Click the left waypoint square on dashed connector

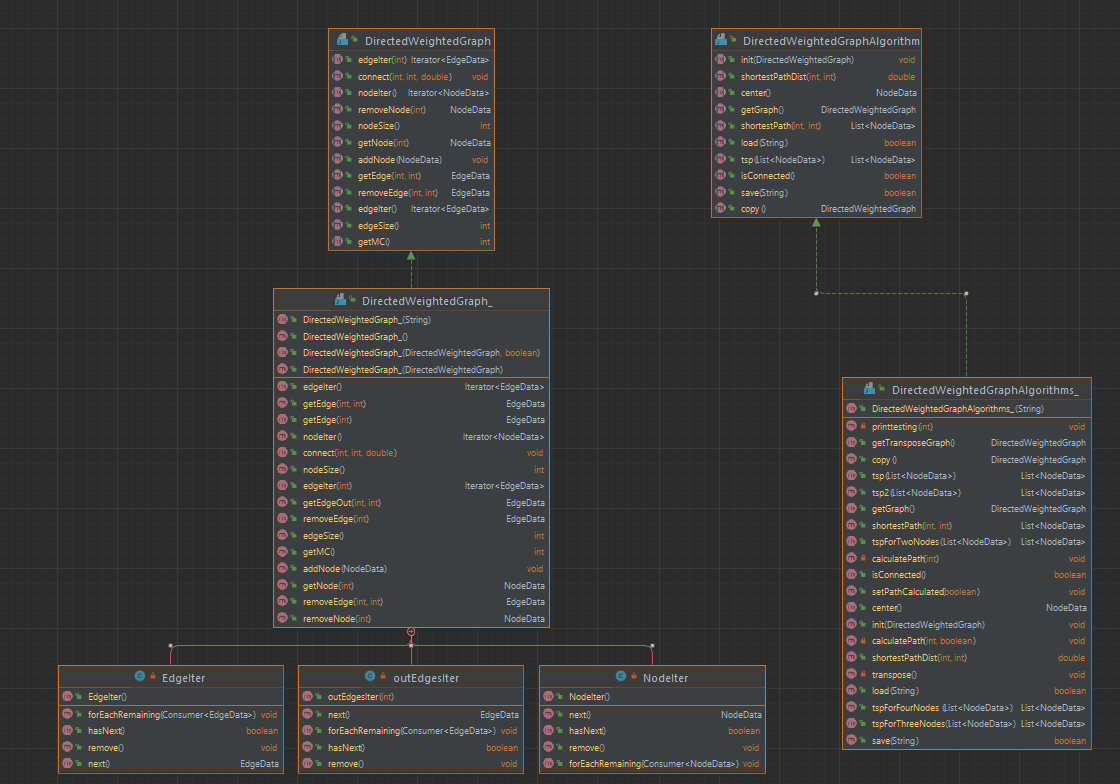coord(816,294)
